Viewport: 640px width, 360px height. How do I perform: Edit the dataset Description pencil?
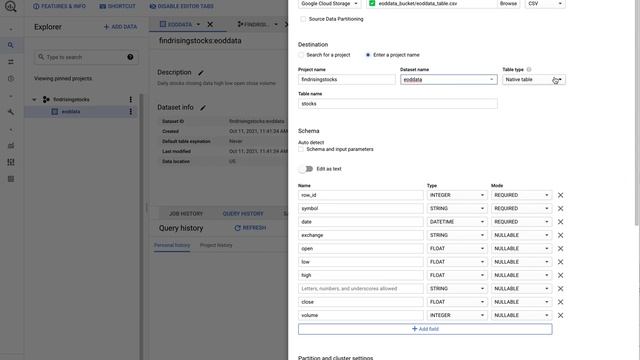tap(201, 73)
